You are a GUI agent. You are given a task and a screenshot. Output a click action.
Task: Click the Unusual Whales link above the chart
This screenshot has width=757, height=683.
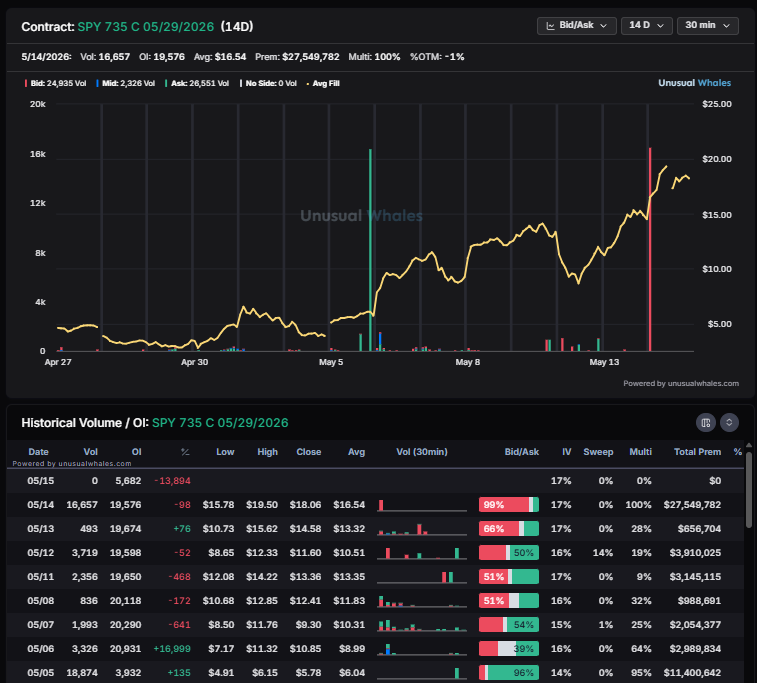click(694, 83)
